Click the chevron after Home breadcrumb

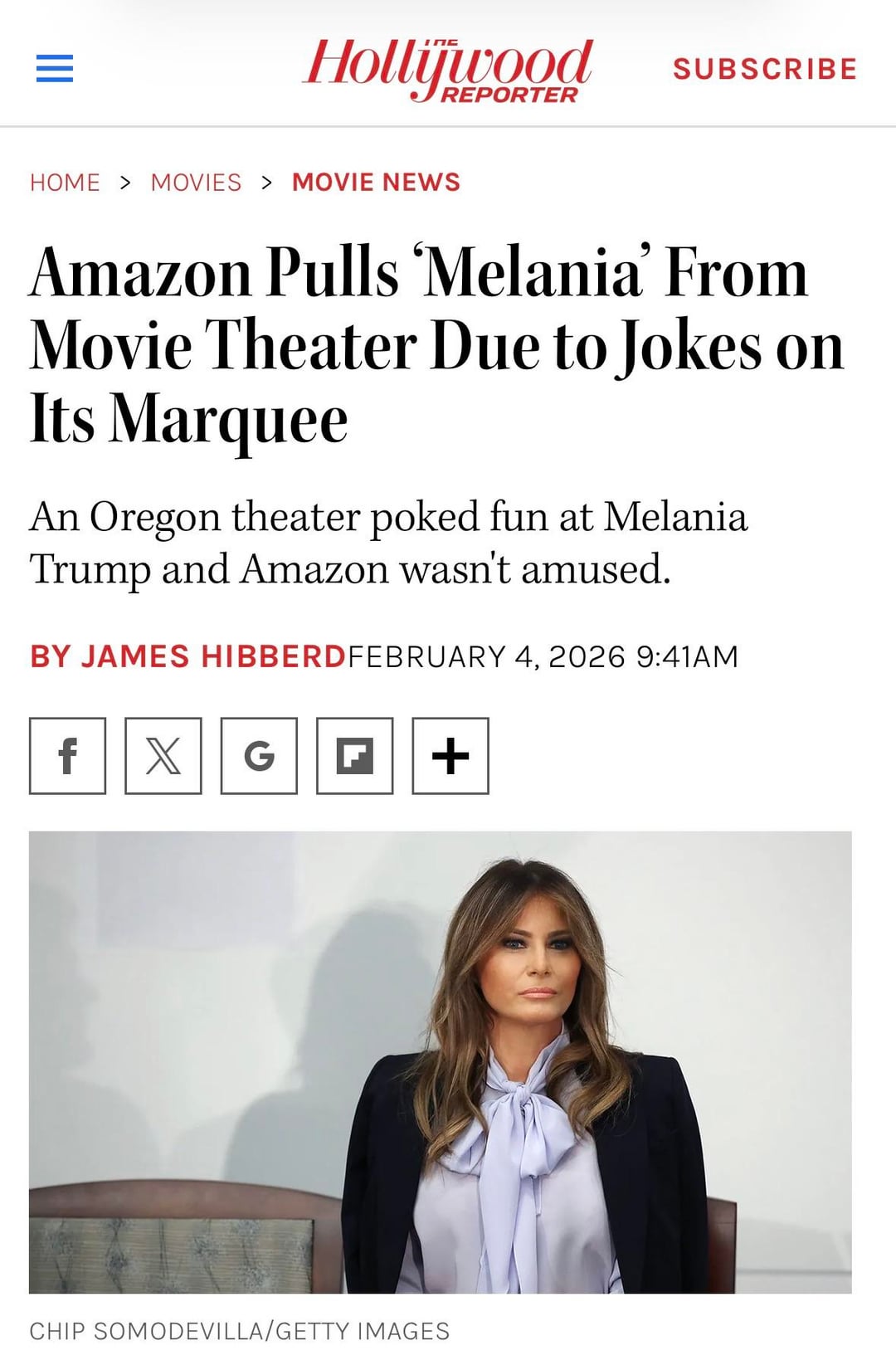coord(125,183)
